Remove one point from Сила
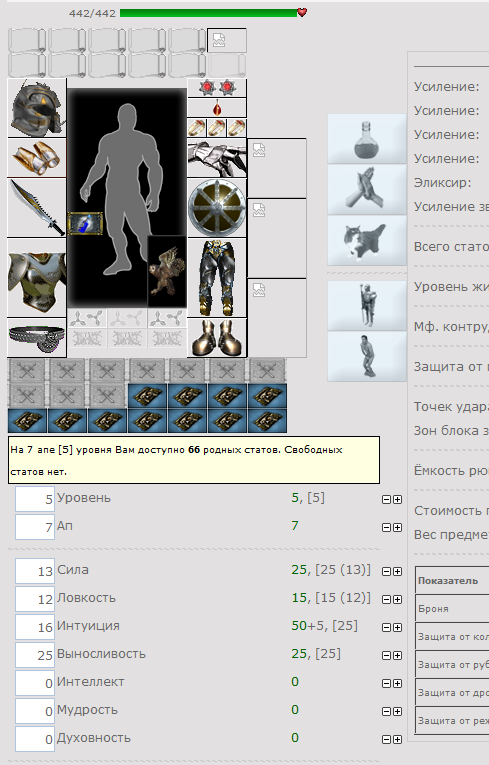Viewport: 489px width, 765px height. 387,571
